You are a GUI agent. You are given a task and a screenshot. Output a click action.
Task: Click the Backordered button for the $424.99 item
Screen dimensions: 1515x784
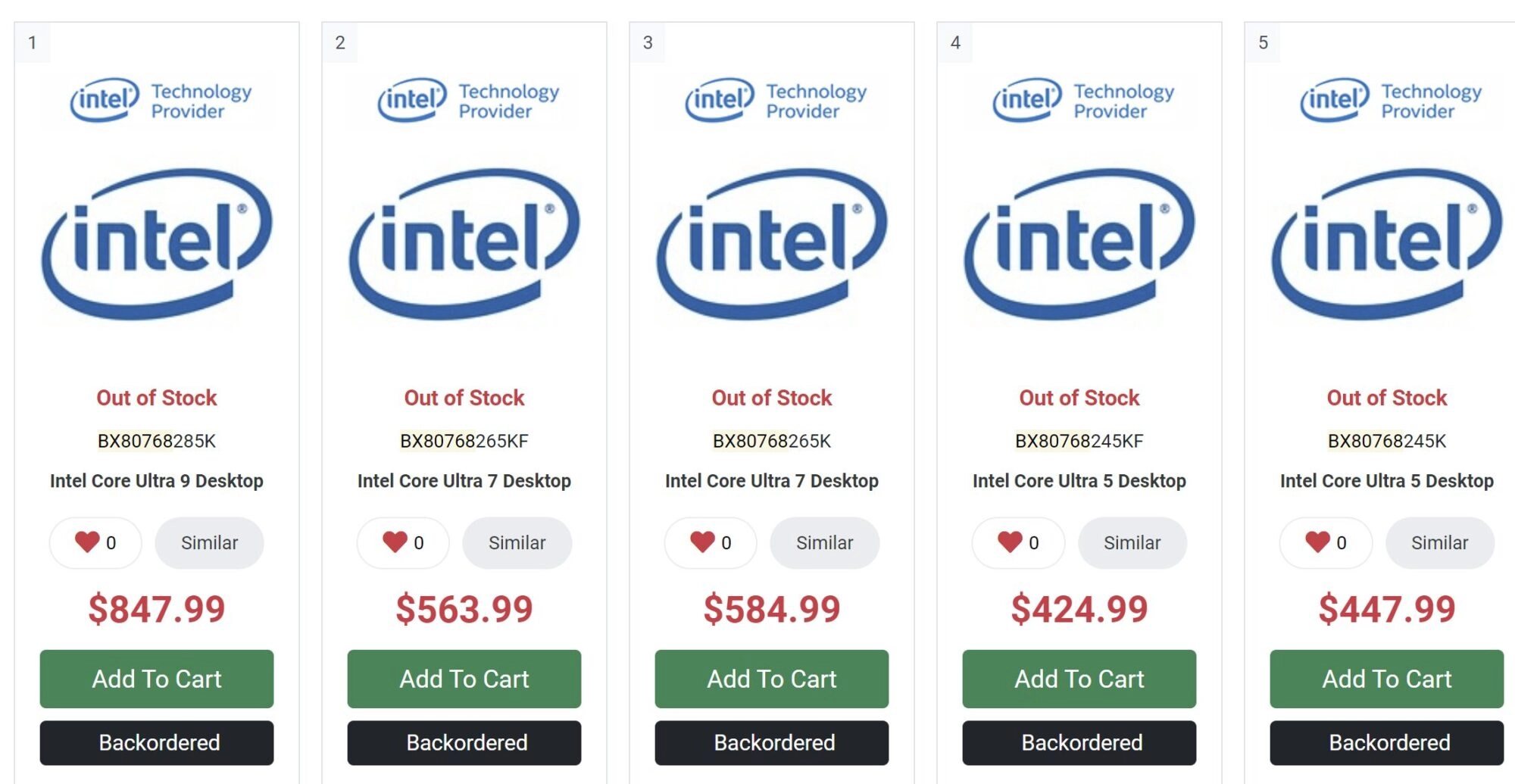[1079, 742]
